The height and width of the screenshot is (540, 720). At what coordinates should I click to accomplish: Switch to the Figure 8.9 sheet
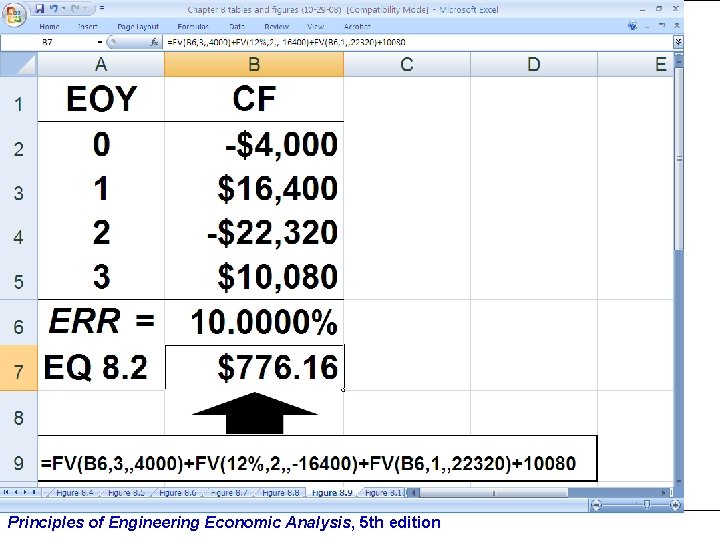[332, 493]
